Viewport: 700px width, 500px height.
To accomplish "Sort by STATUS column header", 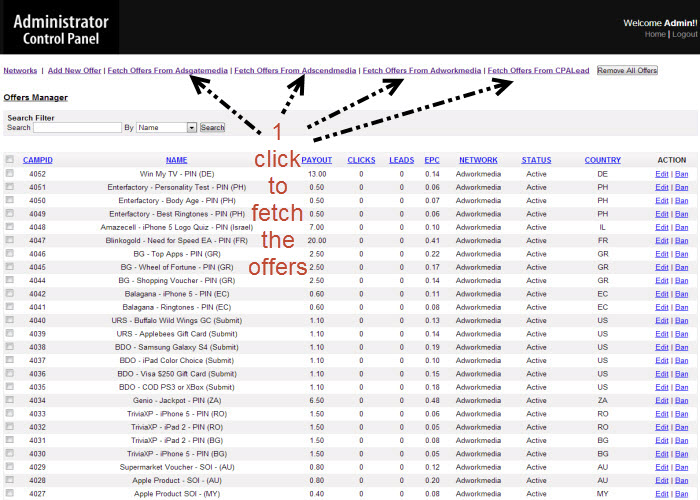I will [x=536, y=160].
